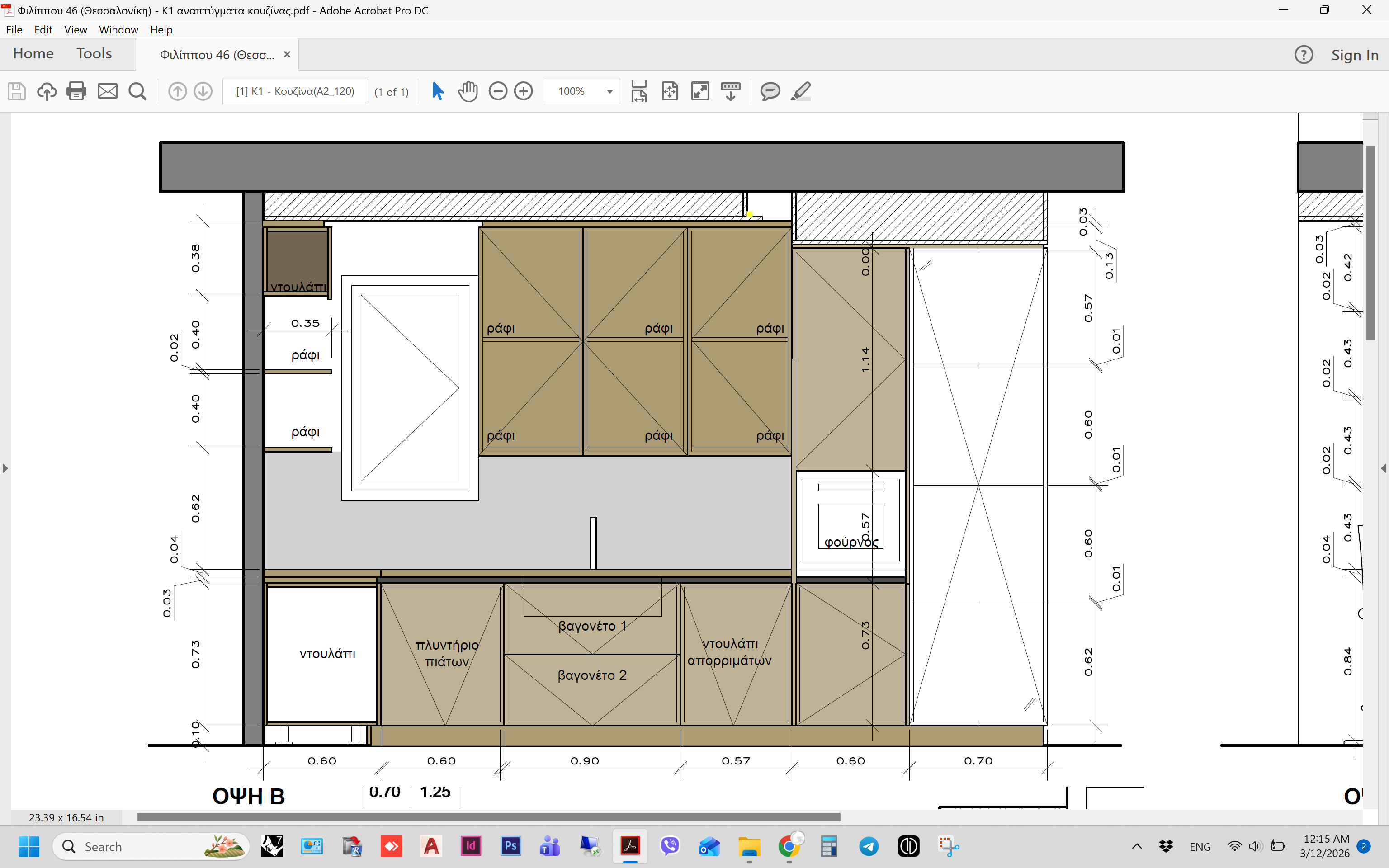Send file by email envelope icon
Screen dimensions: 1389x868
point(107,91)
